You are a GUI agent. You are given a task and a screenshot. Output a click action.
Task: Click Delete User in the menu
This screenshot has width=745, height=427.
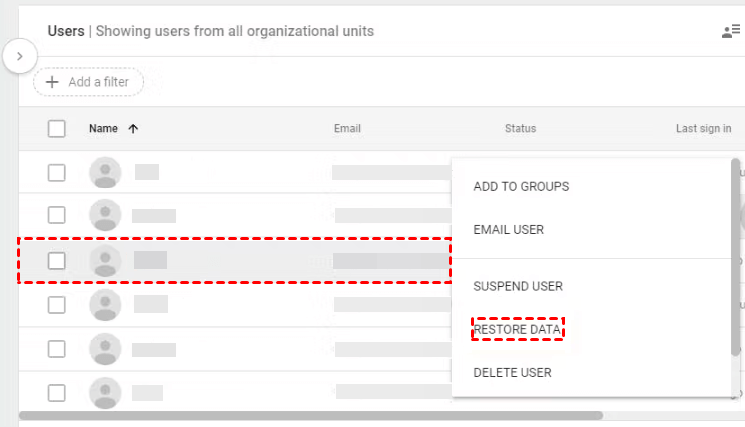click(x=512, y=372)
